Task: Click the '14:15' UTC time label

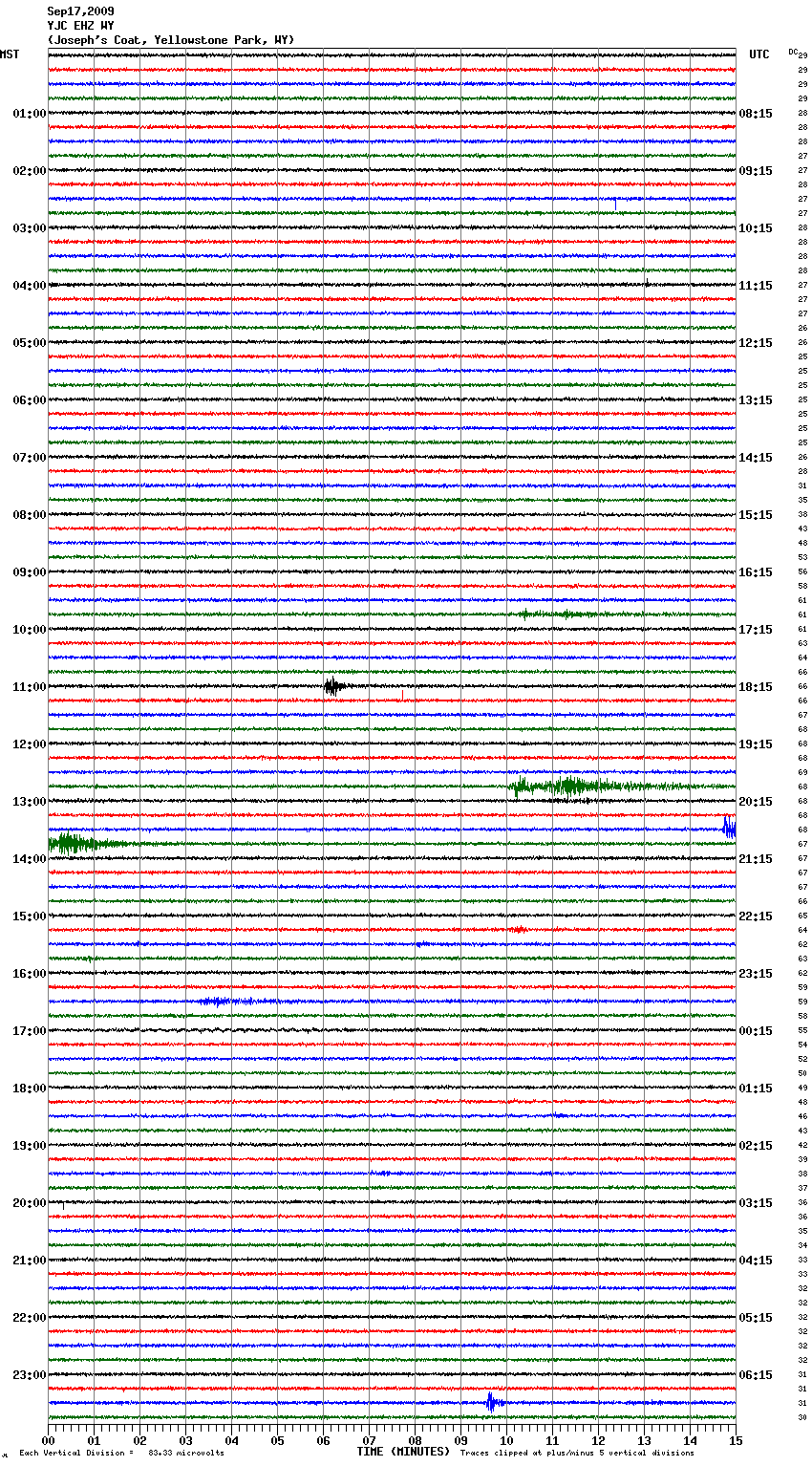Action: coord(756,458)
